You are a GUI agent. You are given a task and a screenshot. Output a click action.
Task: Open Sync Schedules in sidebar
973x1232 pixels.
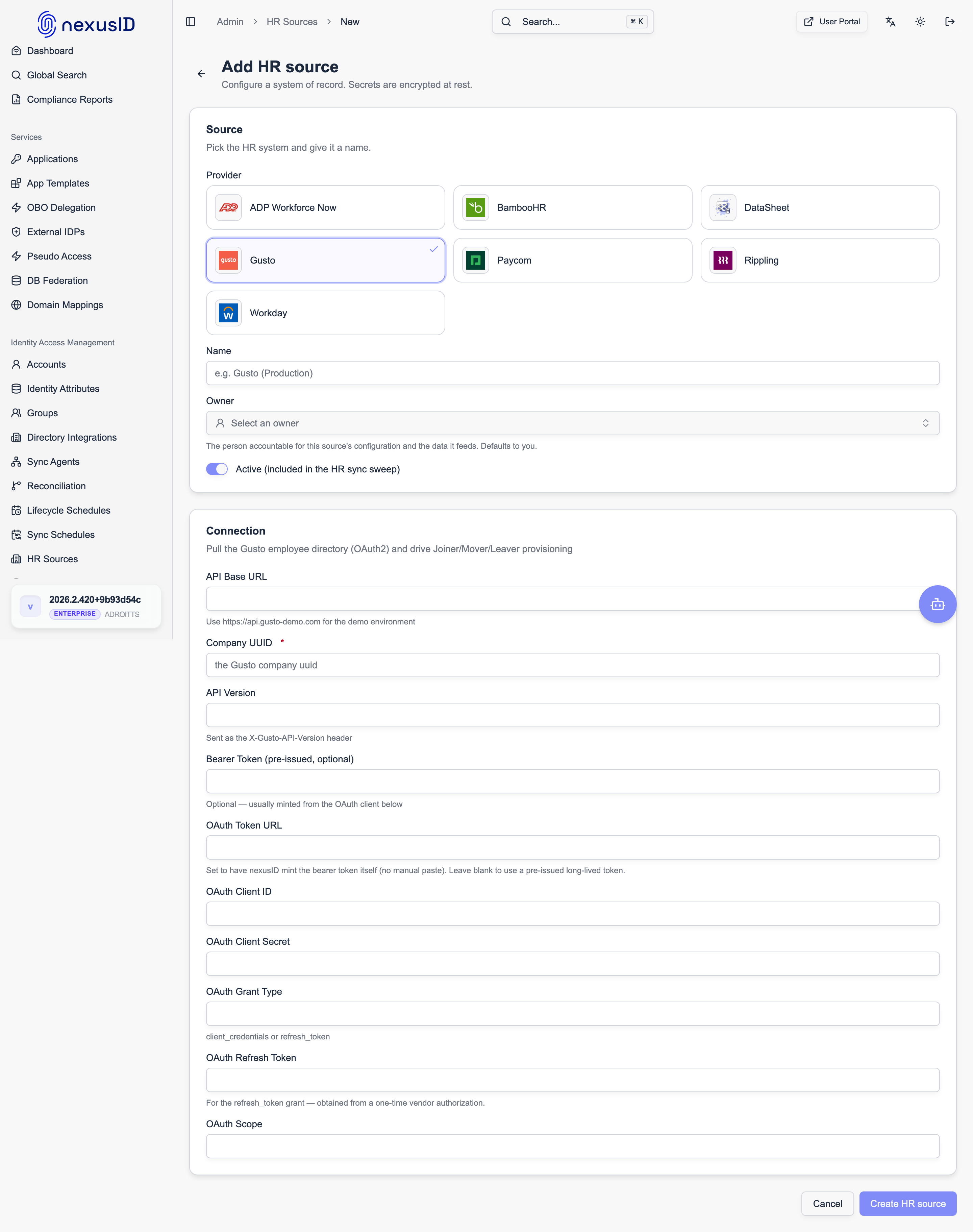pos(60,535)
